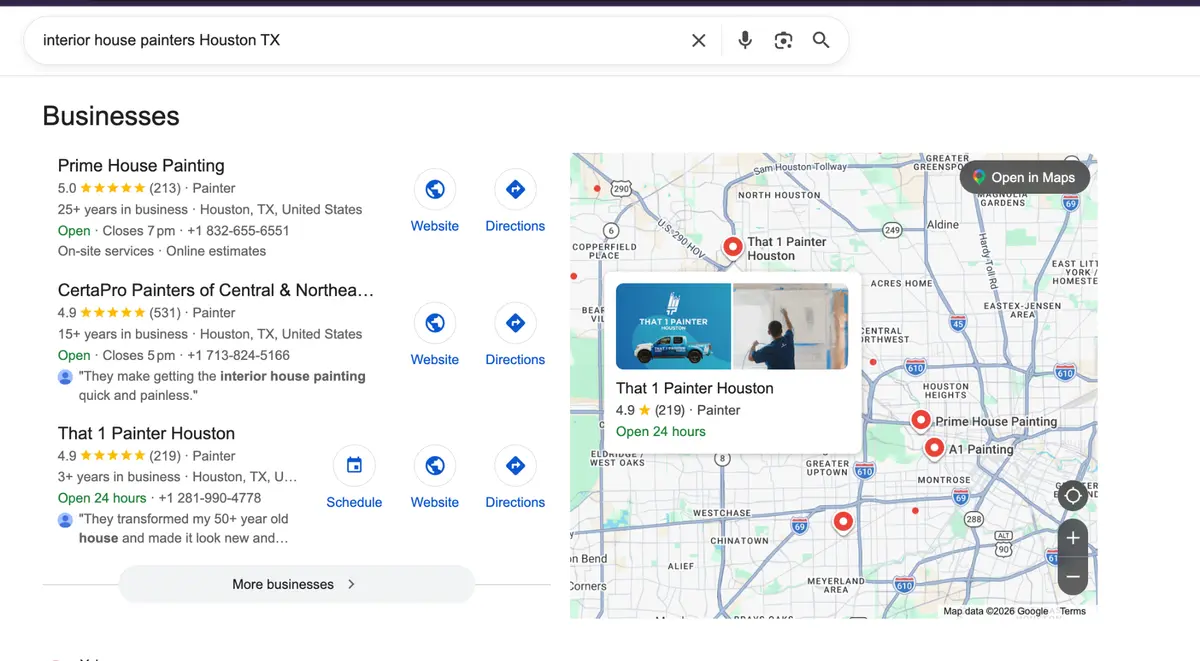Click the magnifying glass search icon

coord(821,40)
